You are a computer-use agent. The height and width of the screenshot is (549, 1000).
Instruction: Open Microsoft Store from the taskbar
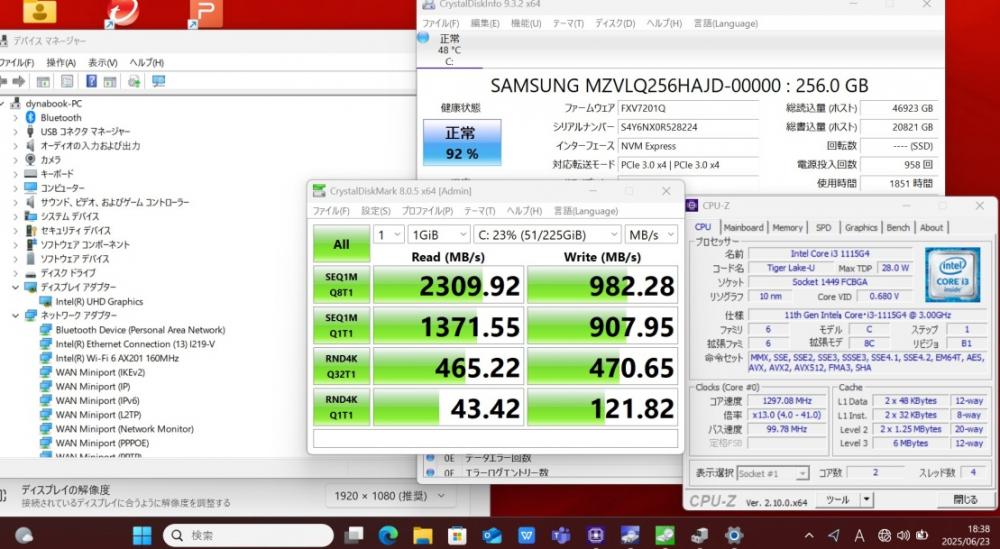pos(457,535)
